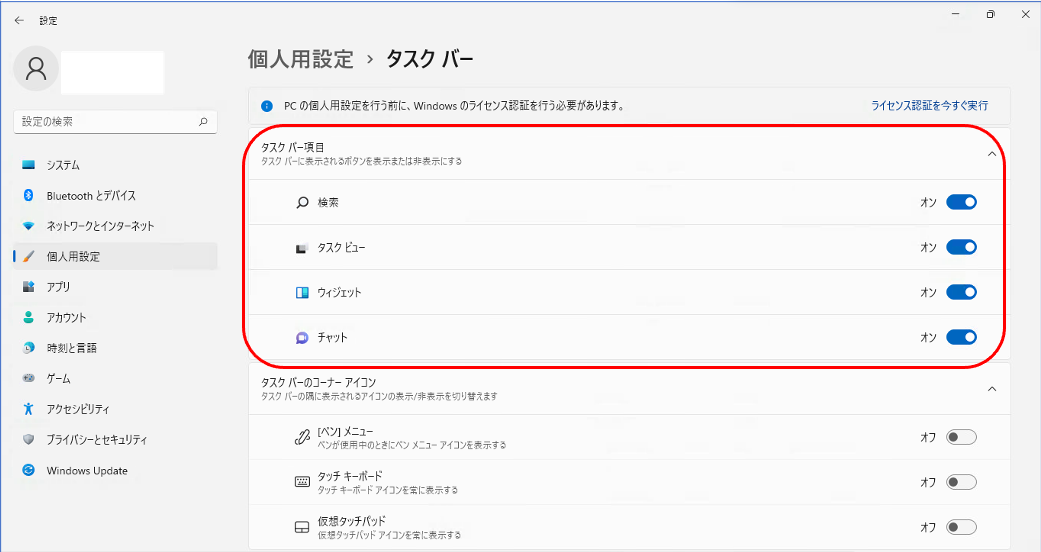The width and height of the screenshot is (1041, 552).
Task: Click the Windows Update sync icon
Action: (29, 470)
